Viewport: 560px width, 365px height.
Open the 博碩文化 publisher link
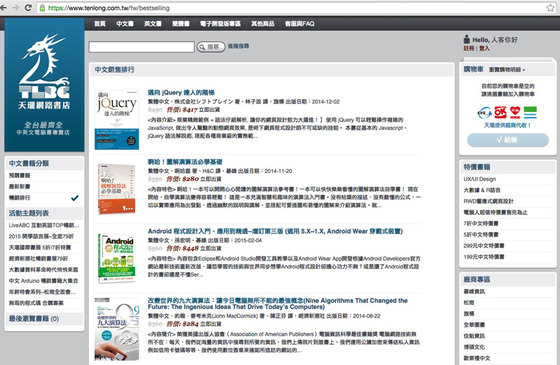[474, 347]
